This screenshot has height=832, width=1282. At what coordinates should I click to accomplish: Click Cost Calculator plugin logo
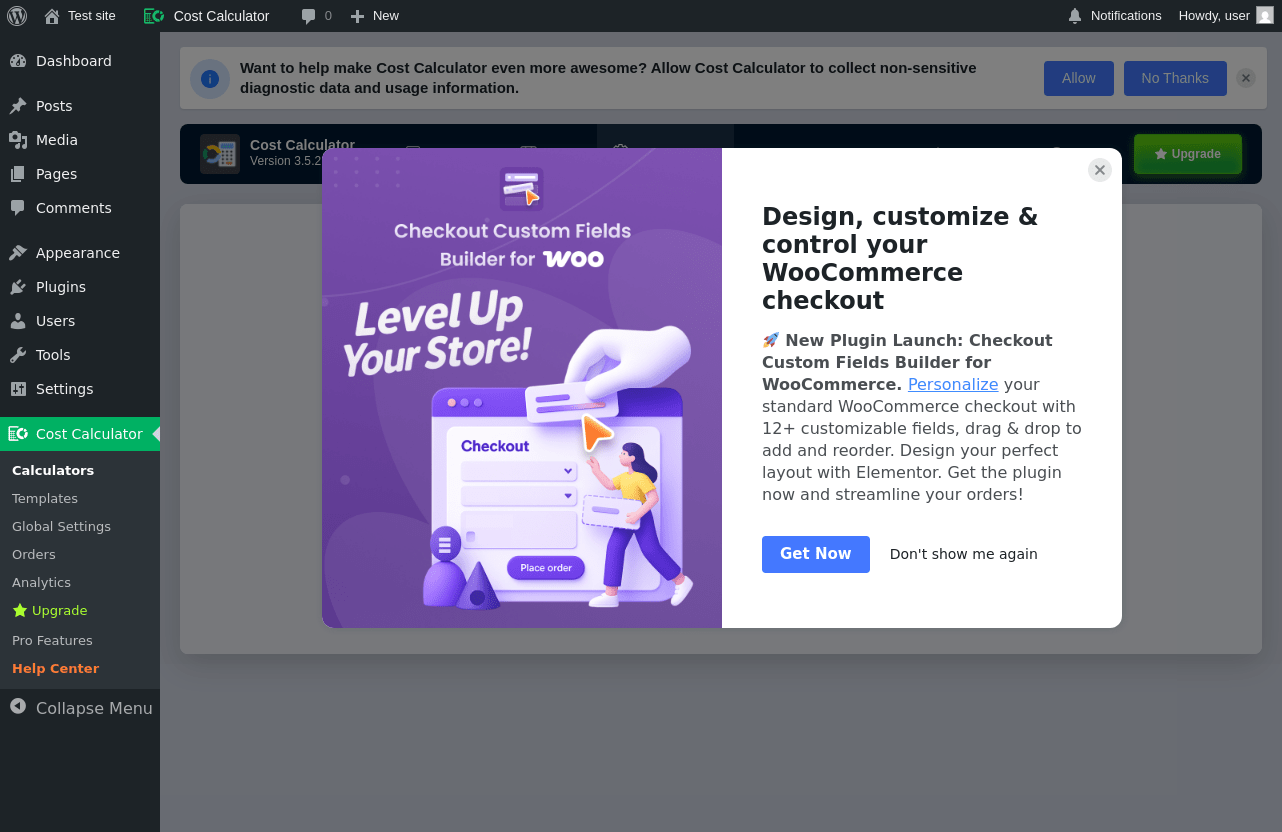(220, 154)
